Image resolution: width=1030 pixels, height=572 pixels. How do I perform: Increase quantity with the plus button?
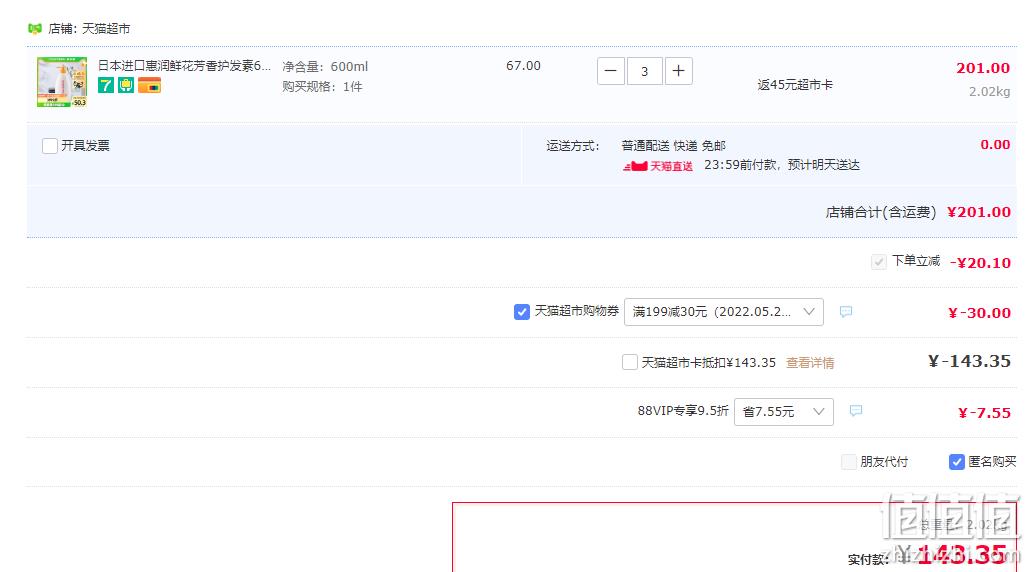pyautogui.click(x=679, y=71)
